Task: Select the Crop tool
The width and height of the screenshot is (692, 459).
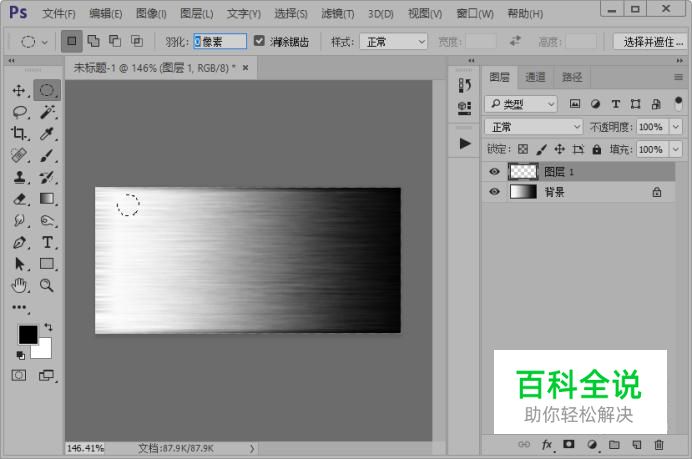Action: click(19, 134)
